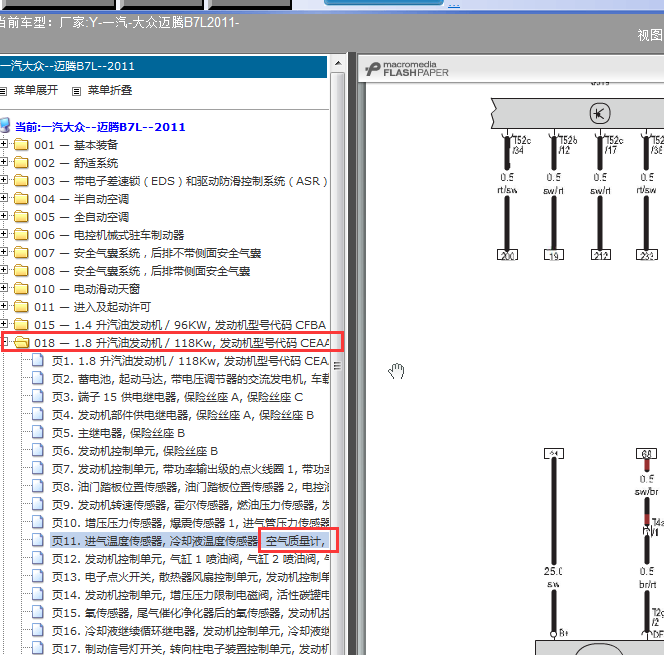The width and height of the screenshot is (664, 655).
Task: Click the tree panel scroll-up arrow
Action: pyautogui.click(x=338, y=64)
